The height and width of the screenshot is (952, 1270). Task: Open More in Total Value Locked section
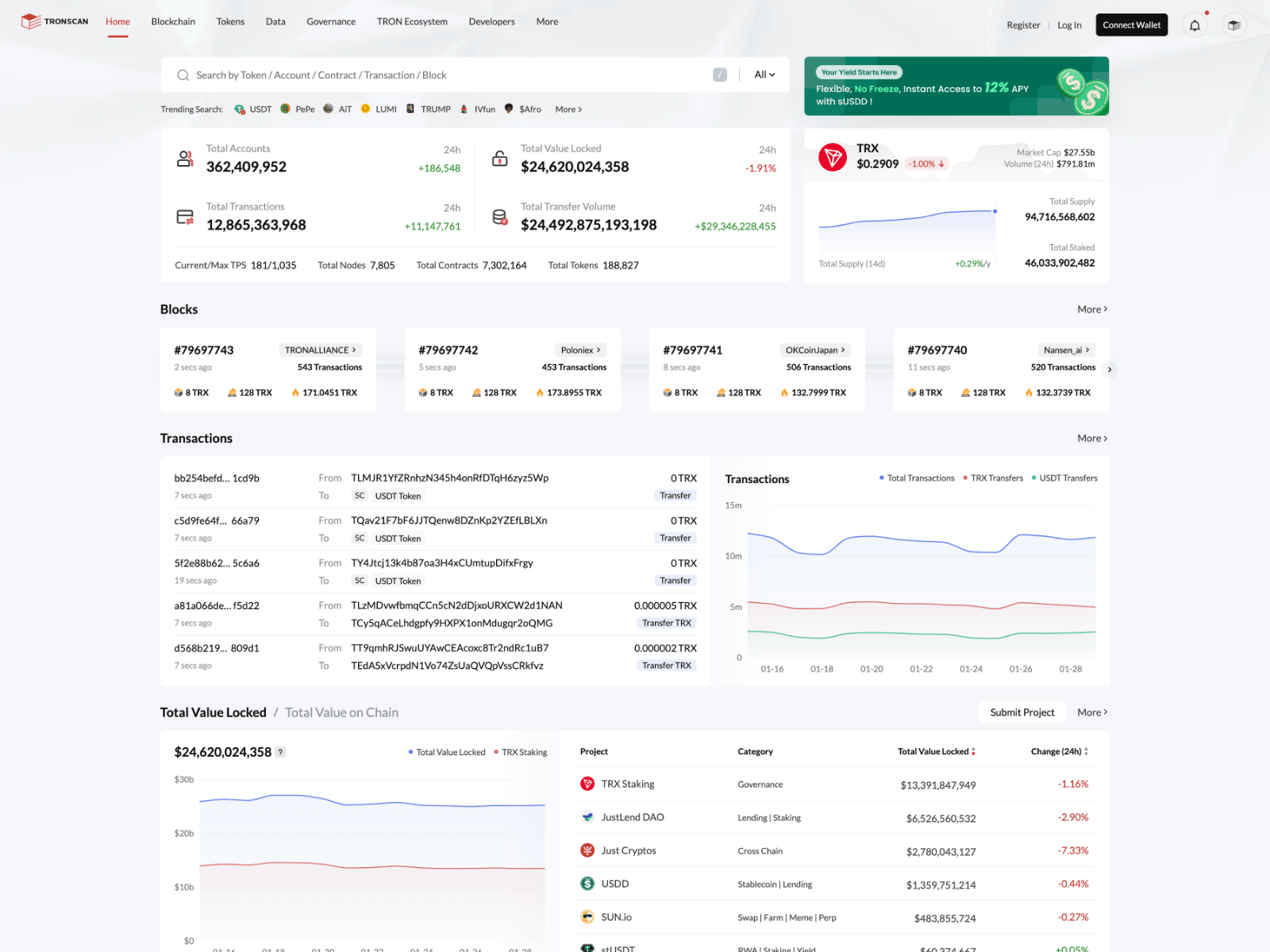[1092, 712]
